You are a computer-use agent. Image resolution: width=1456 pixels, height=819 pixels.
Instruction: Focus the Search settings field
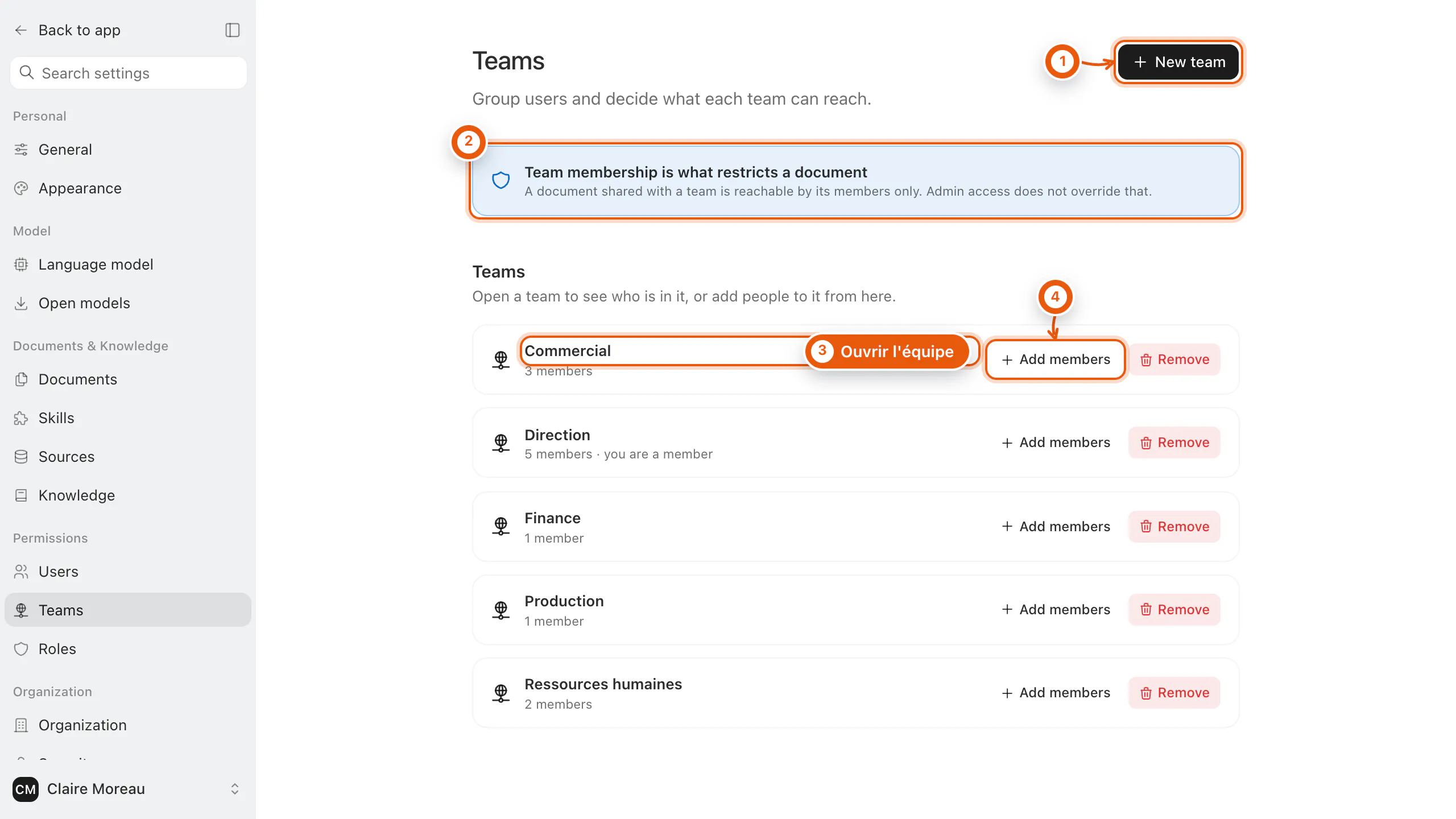coord(129,73)
